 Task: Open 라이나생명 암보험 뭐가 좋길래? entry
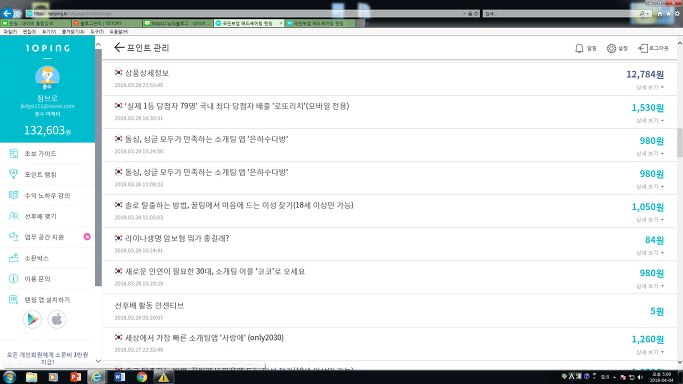click(177, 239)
